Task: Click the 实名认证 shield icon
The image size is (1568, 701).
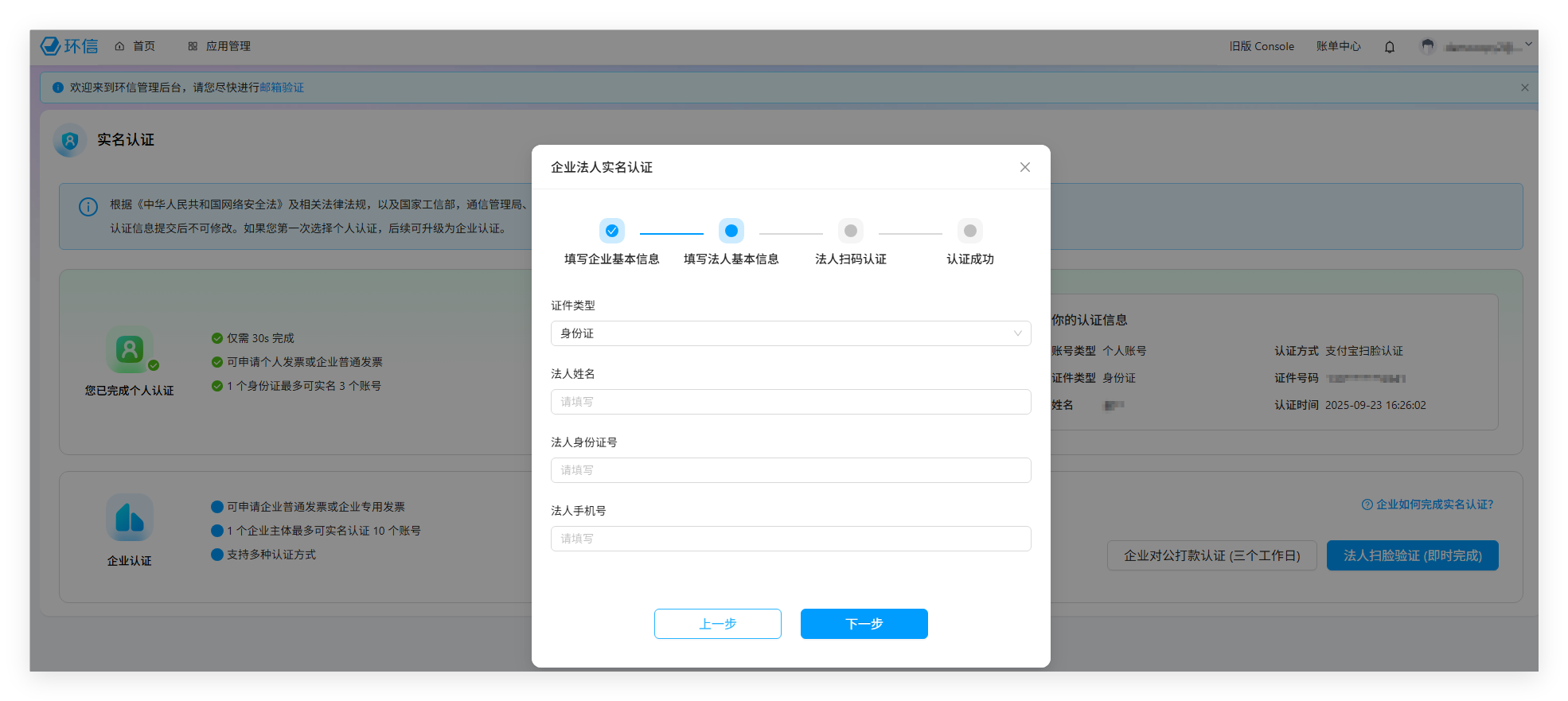Action: tap(70, 141)
